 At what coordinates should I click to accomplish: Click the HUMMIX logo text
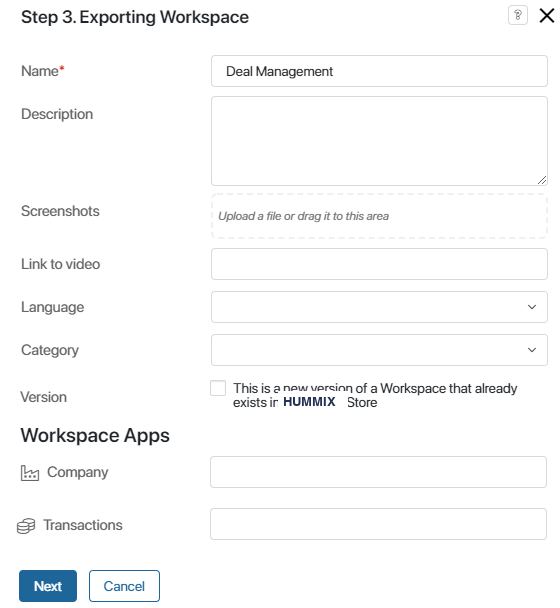click(x=309, y=402)
